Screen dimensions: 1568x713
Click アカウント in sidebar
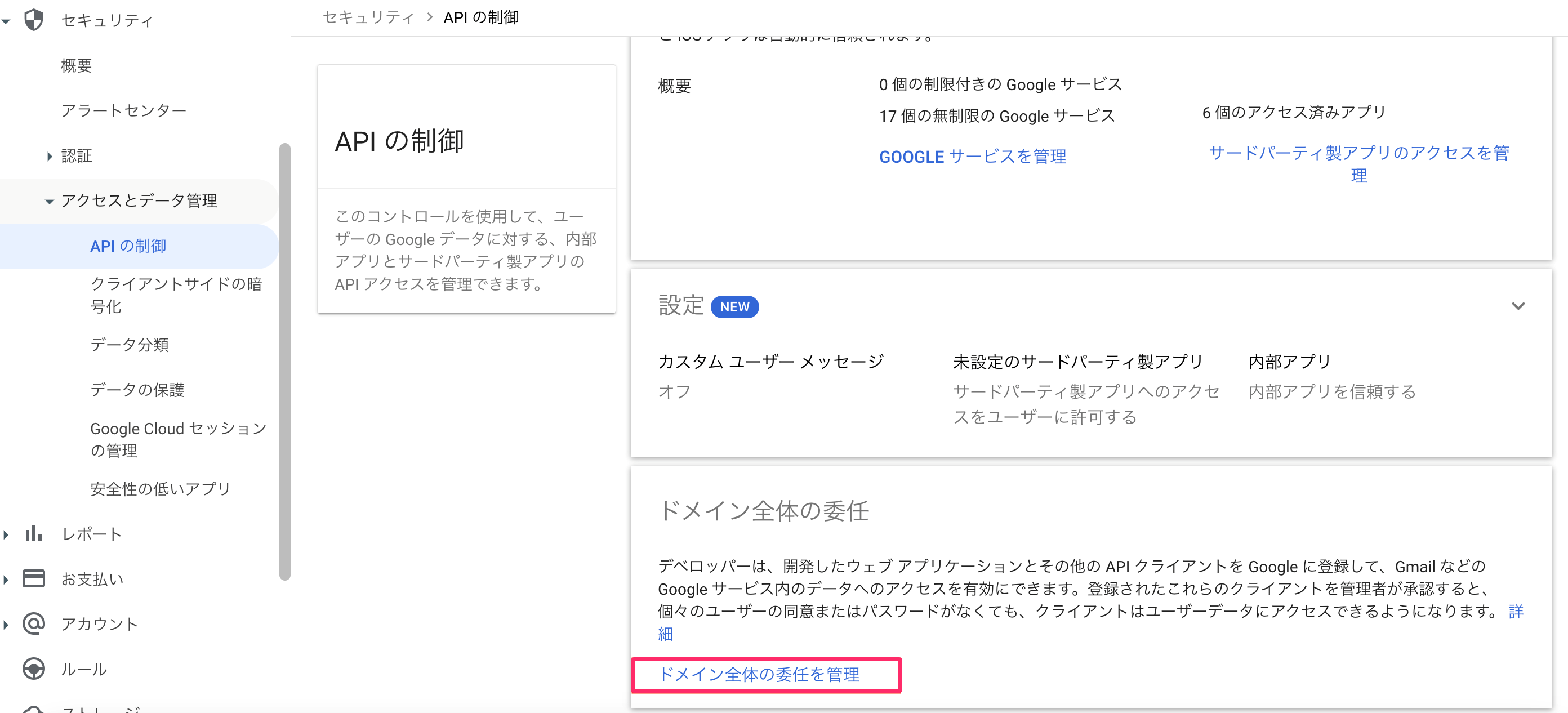tap(100, 623)
